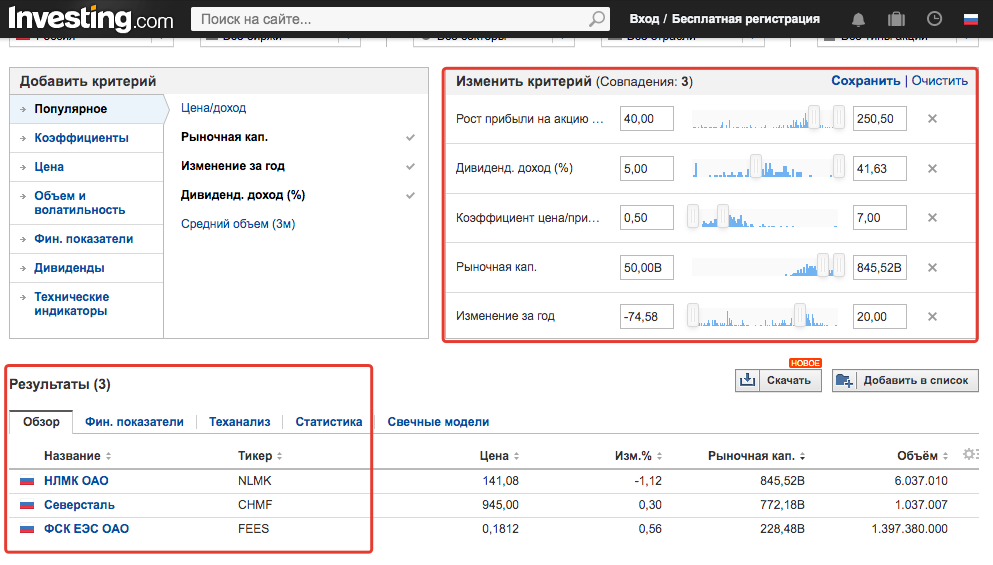Expand Технические индикаторы category
This screenshot has width=993, height=565.
[x=72, y=304]
